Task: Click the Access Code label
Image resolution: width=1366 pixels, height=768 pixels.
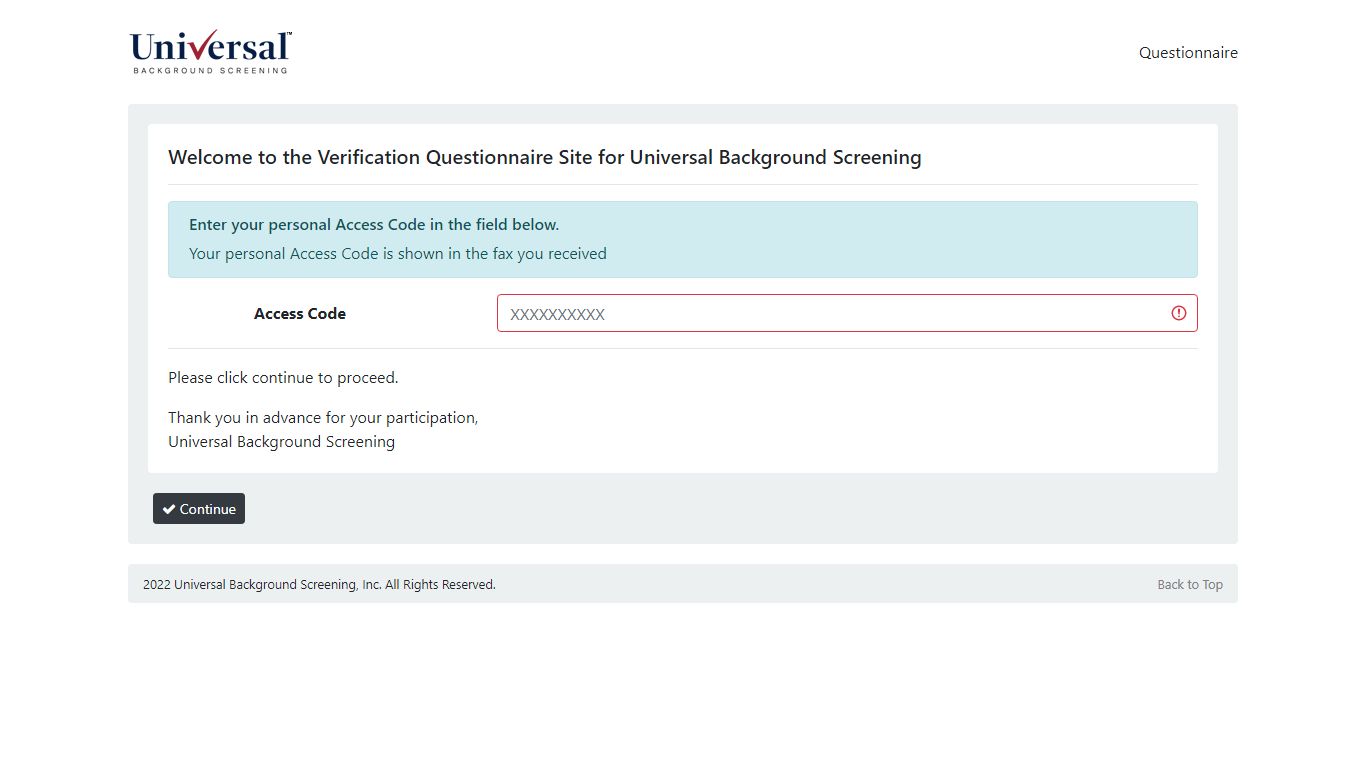Action: click(300, 313)
